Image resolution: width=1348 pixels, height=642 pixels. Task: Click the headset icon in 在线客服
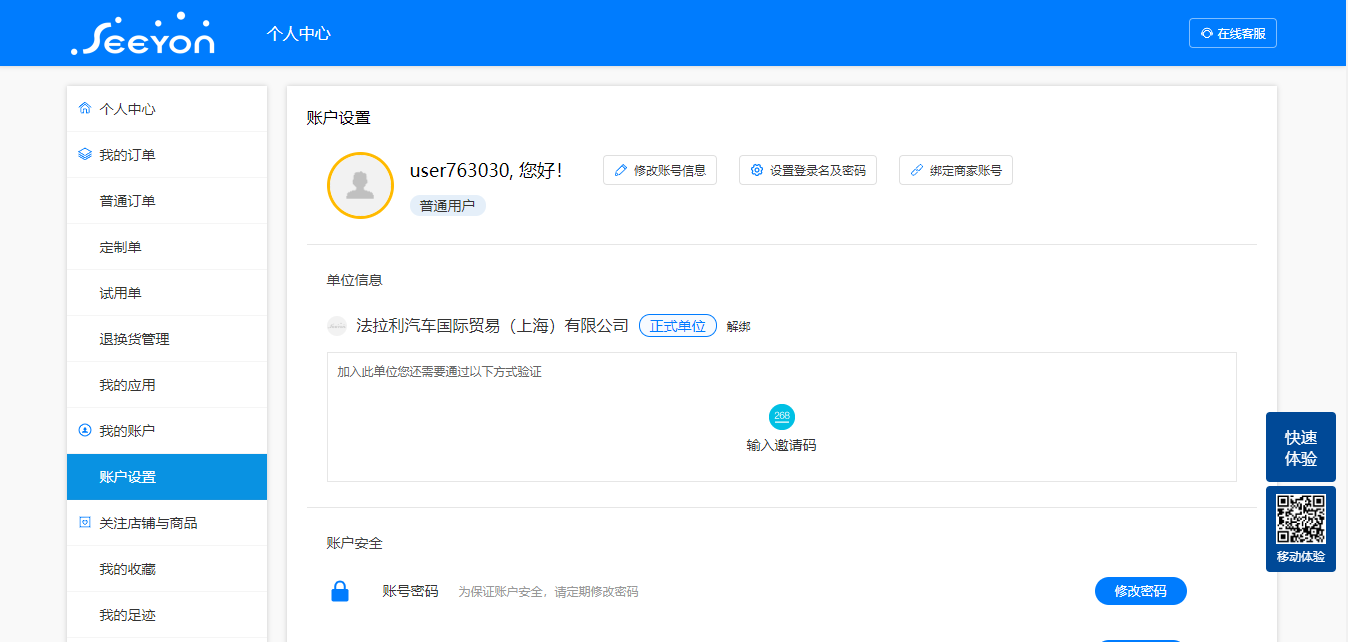pyautogui.click(x=1207, y=33)
